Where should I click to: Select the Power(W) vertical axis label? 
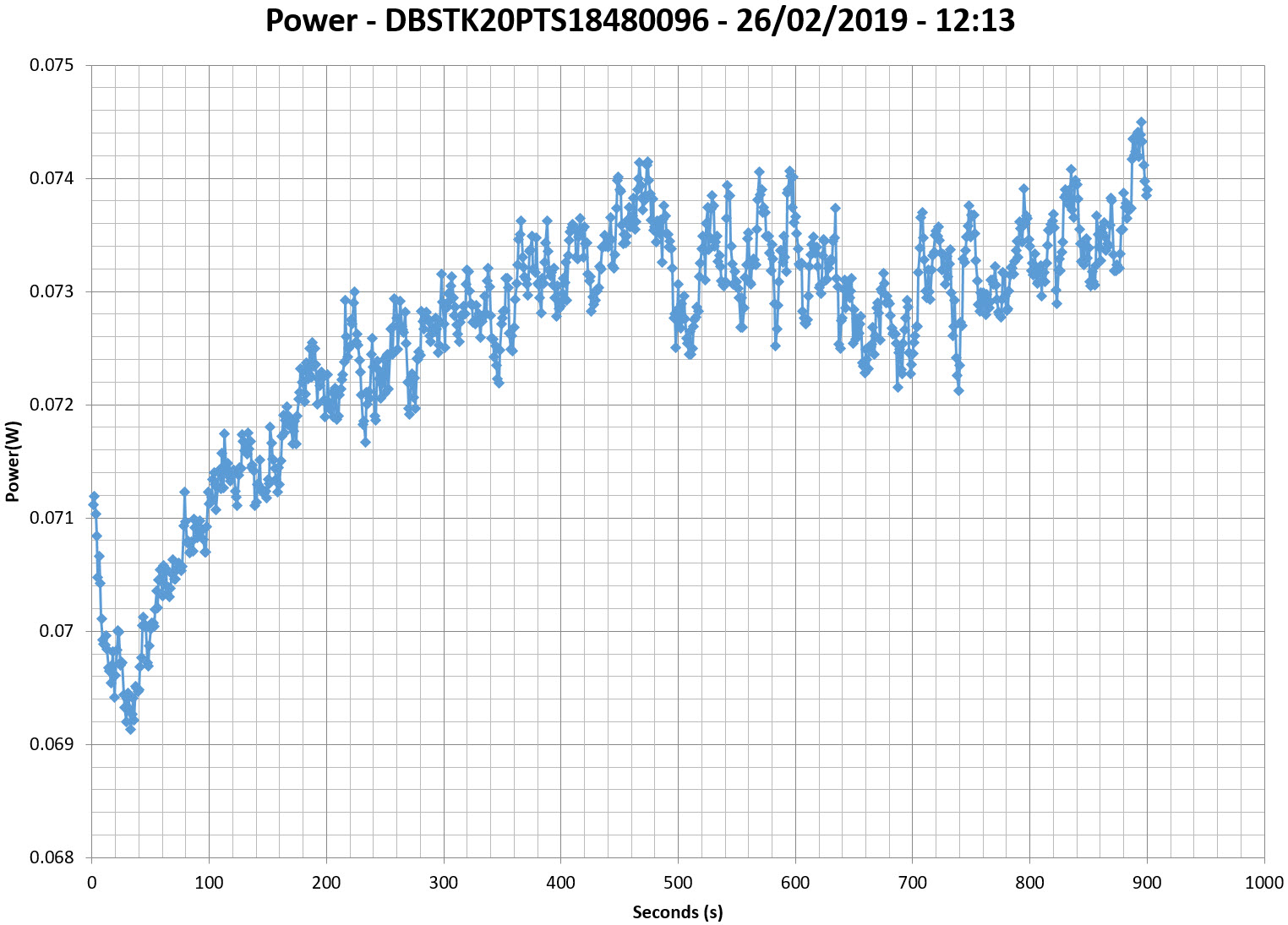tap(13, 461)
